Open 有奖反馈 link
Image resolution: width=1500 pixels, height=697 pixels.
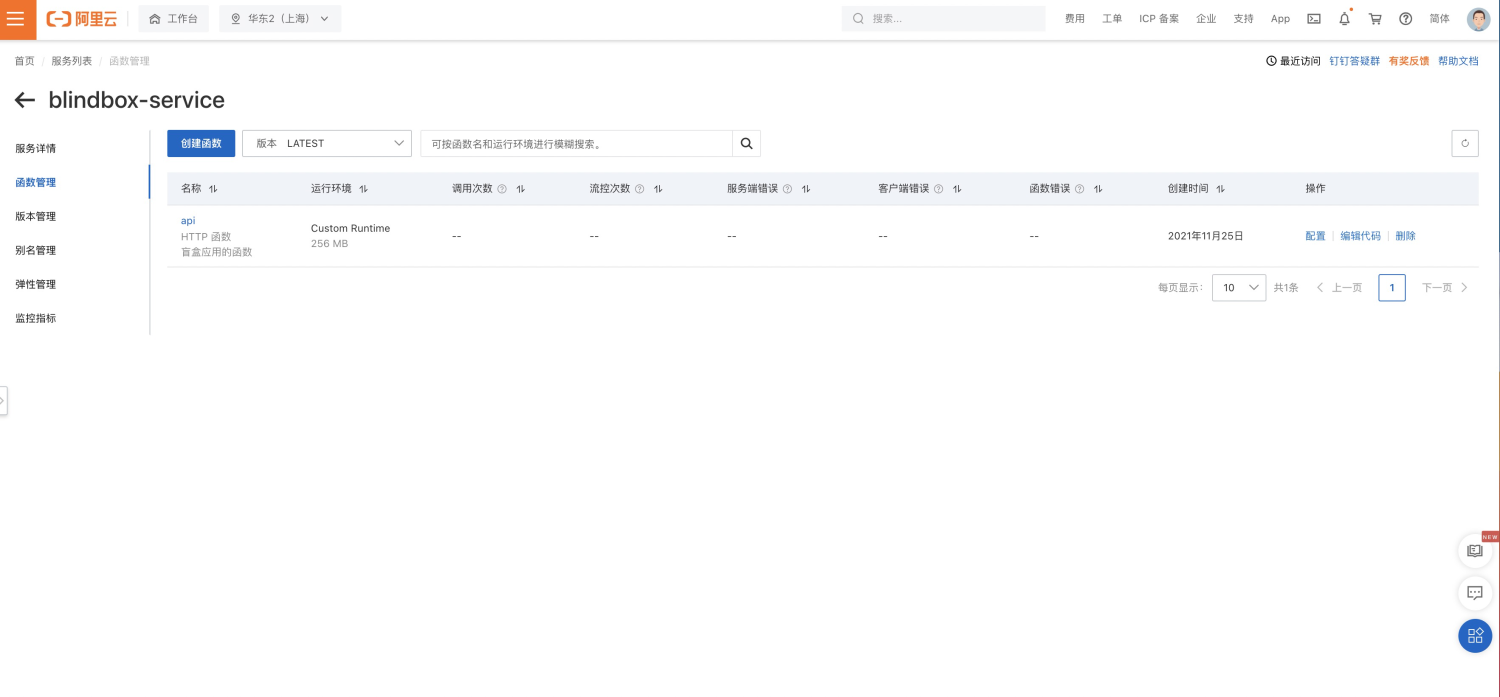pyautogui.click(x=1409, y=61)
